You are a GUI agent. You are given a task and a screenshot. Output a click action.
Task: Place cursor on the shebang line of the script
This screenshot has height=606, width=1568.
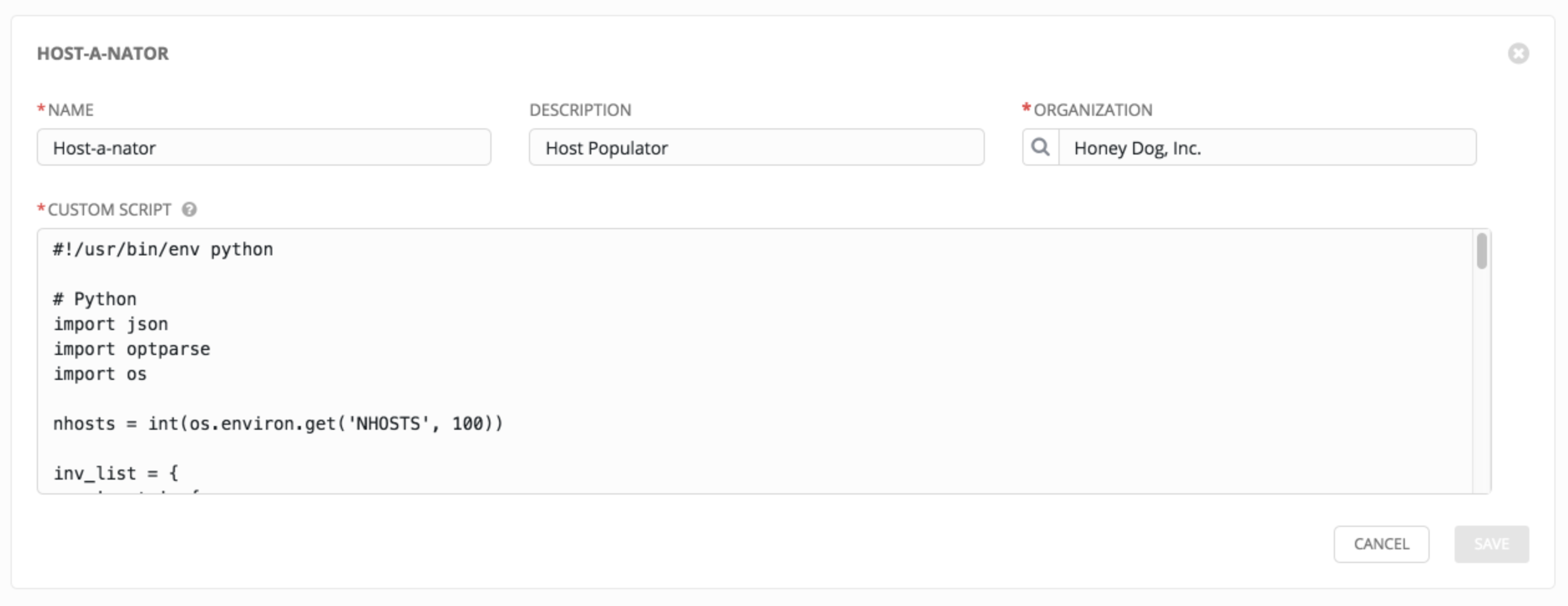tap(163, 250)
